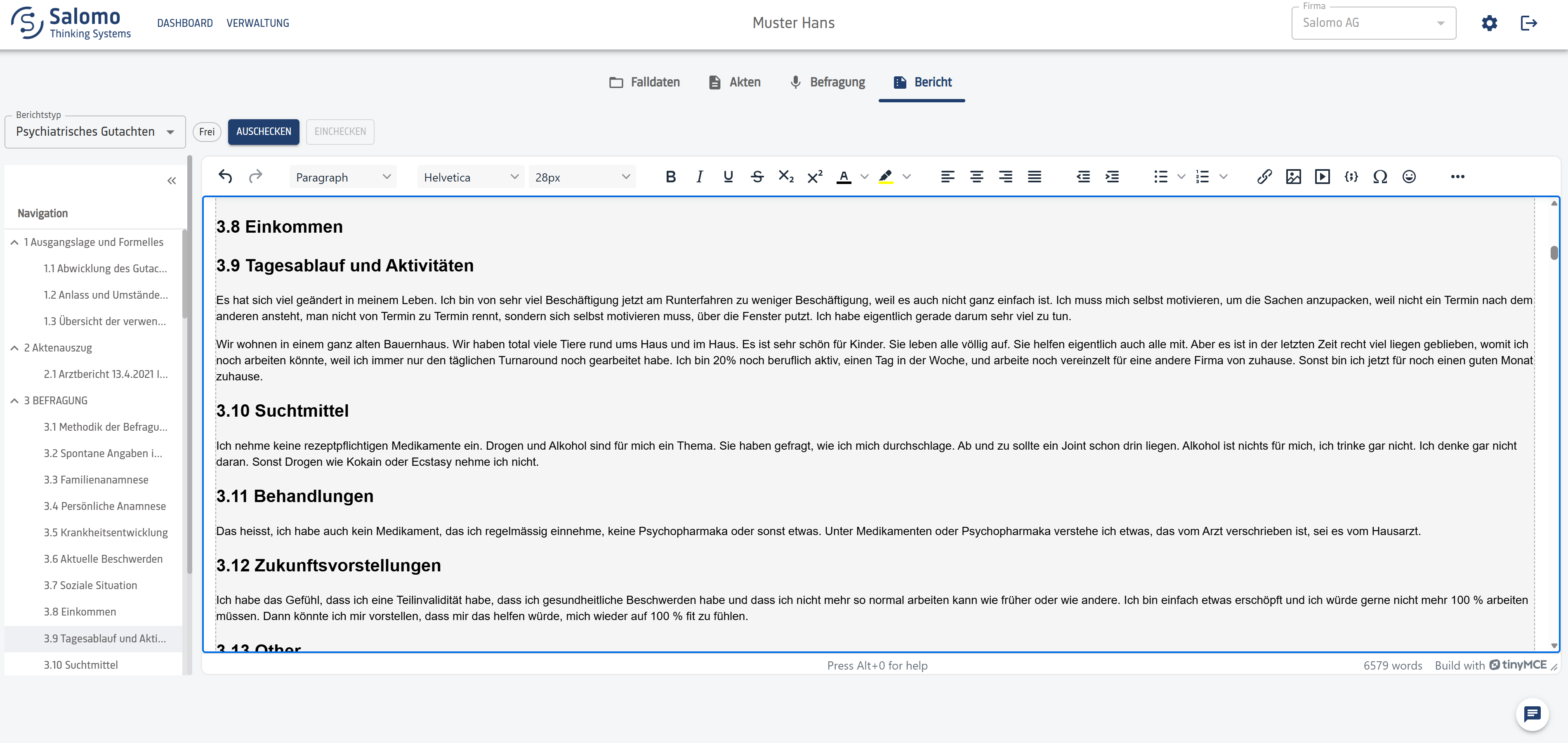Toggle strikethrough formatting

pos(757,177)
